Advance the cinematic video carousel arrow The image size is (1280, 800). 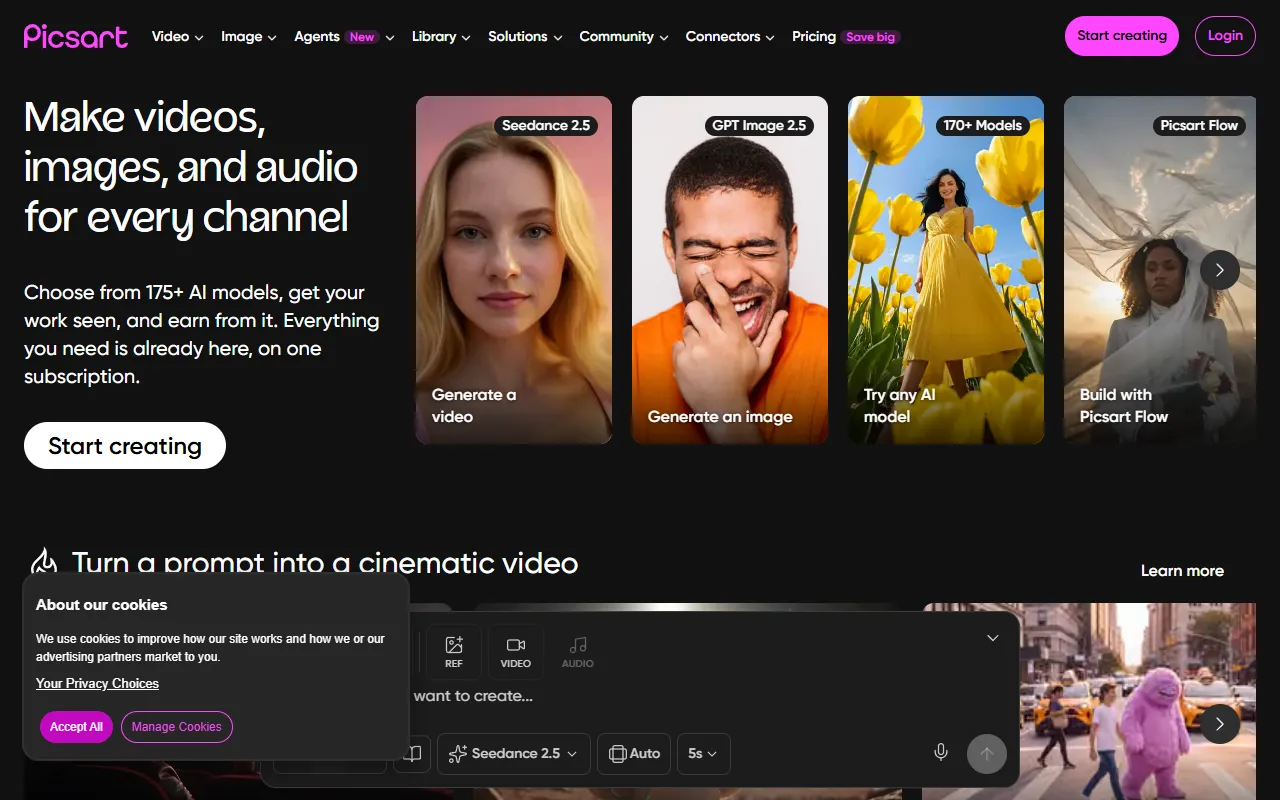pos(1220,724)
